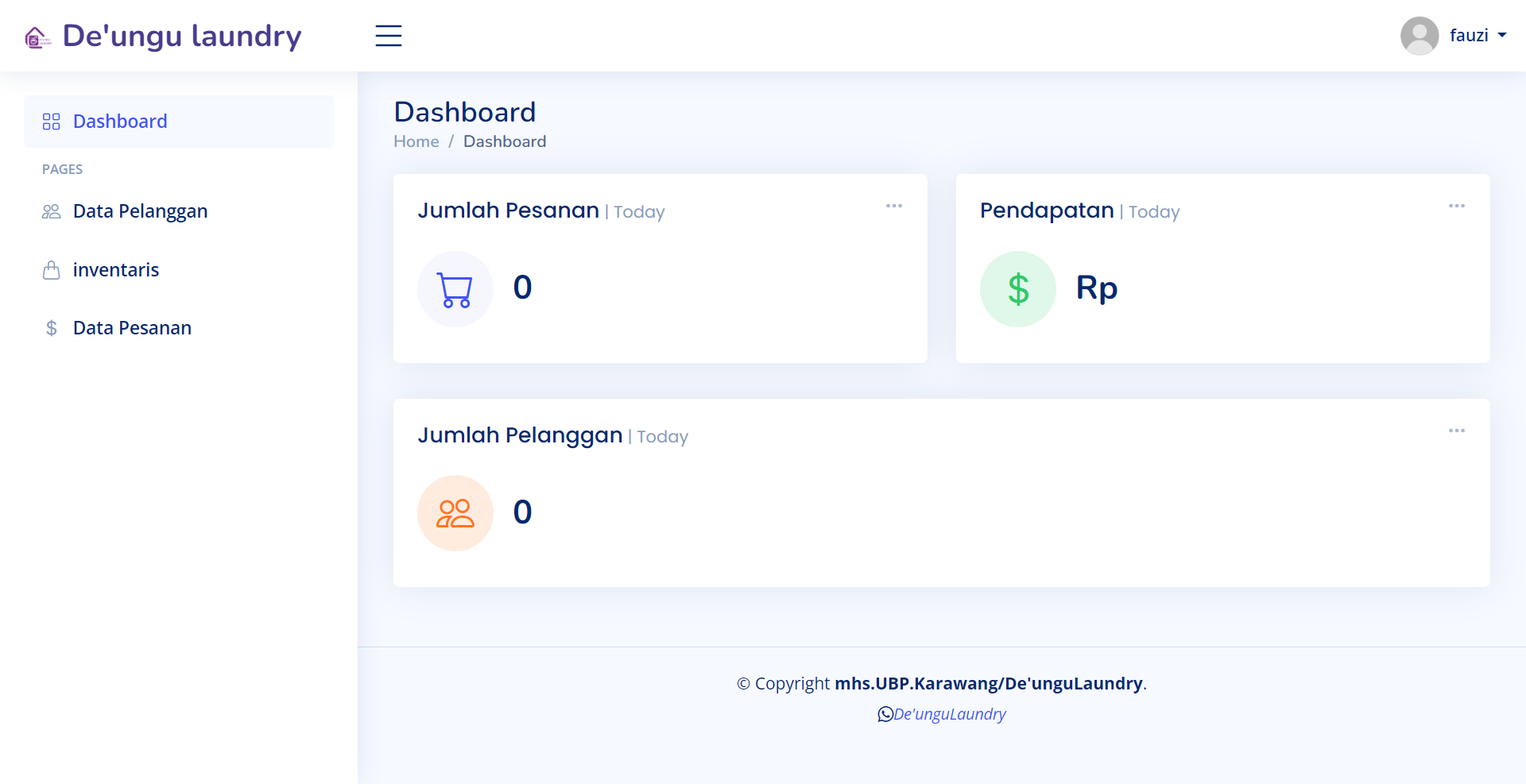Image resolution: width=1526 pixels, height=784 pixels.
Task: Open the fauzi user profile dropdown
Action: (1454, 36)
